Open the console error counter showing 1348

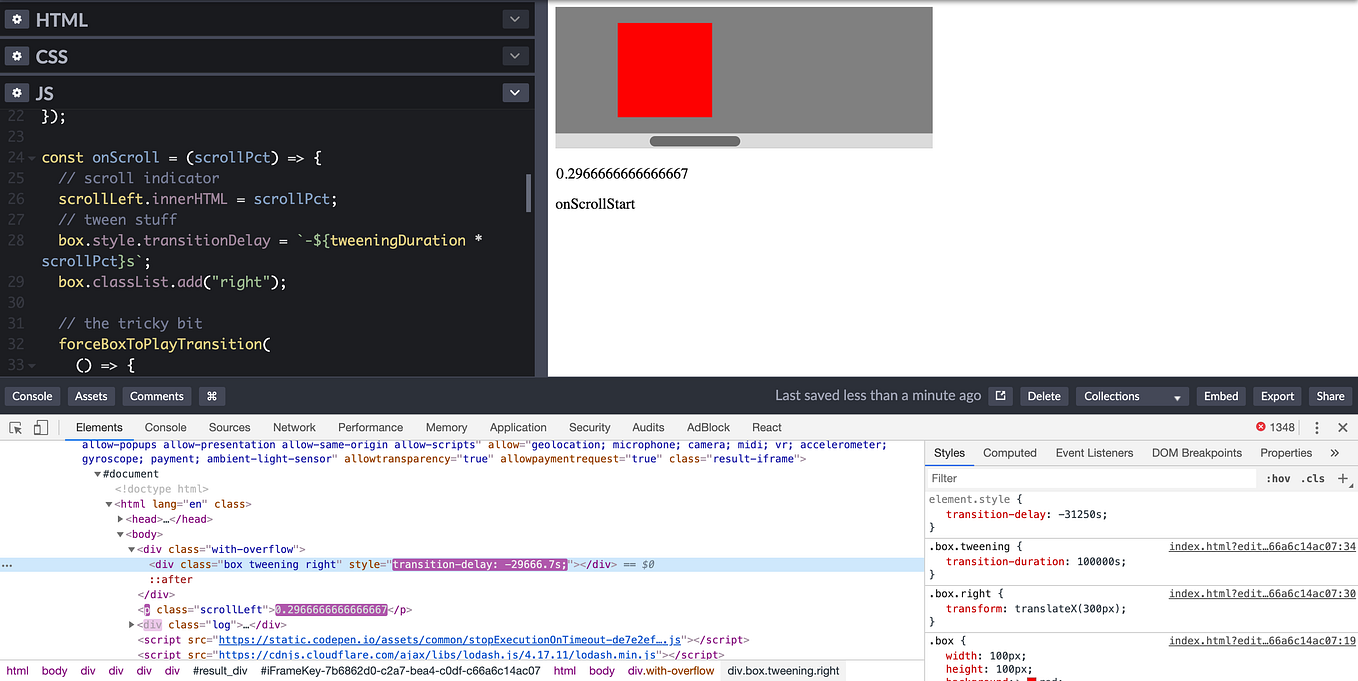(1276, 426)
